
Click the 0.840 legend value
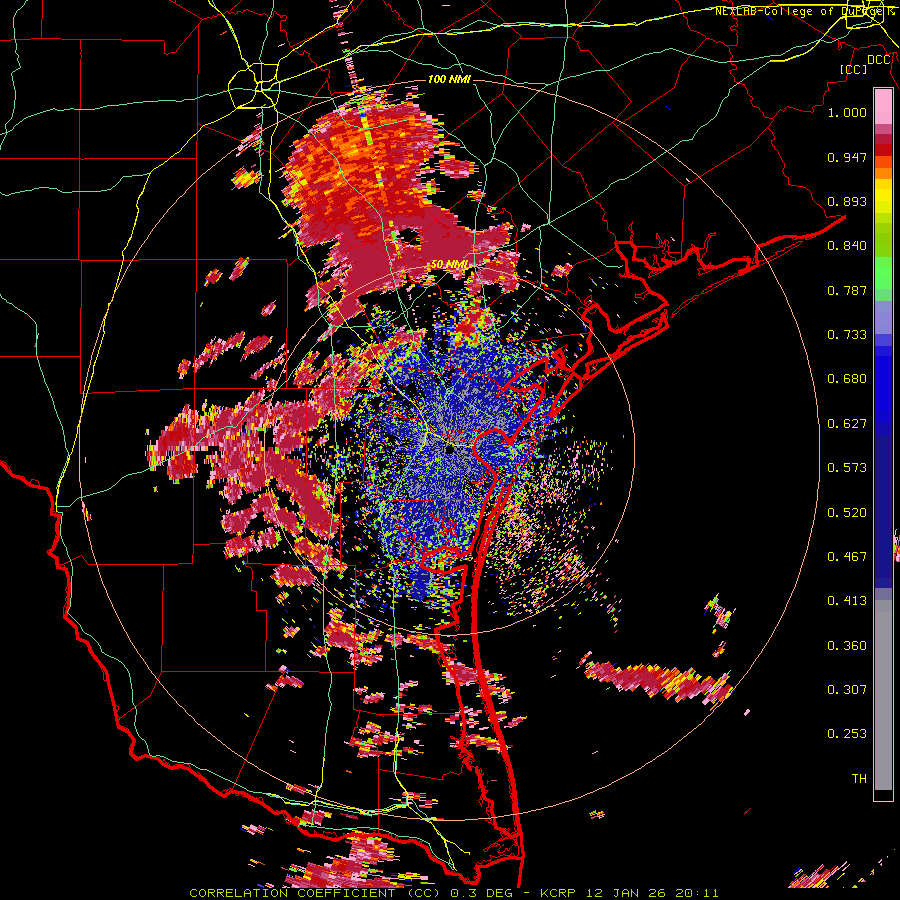pyautogui.click(x=847, y=246)
